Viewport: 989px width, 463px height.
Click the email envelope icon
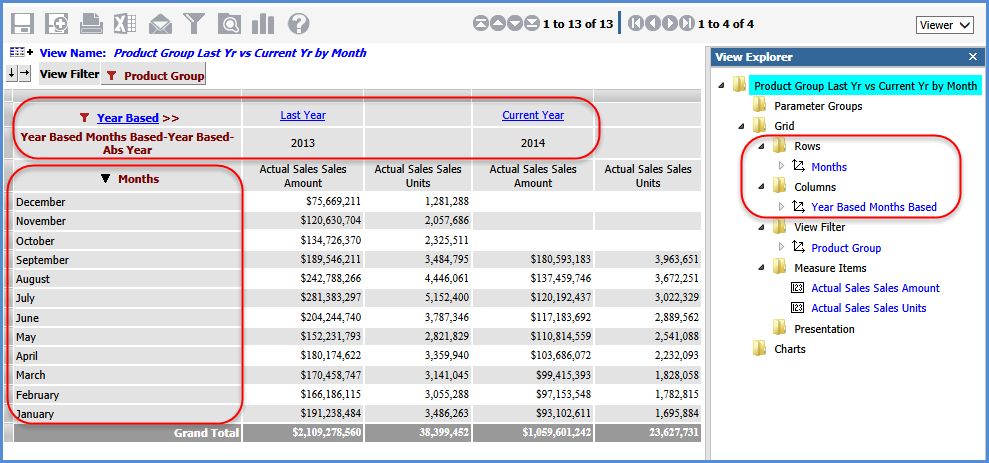pyautogui.click(x=160, y=24)
